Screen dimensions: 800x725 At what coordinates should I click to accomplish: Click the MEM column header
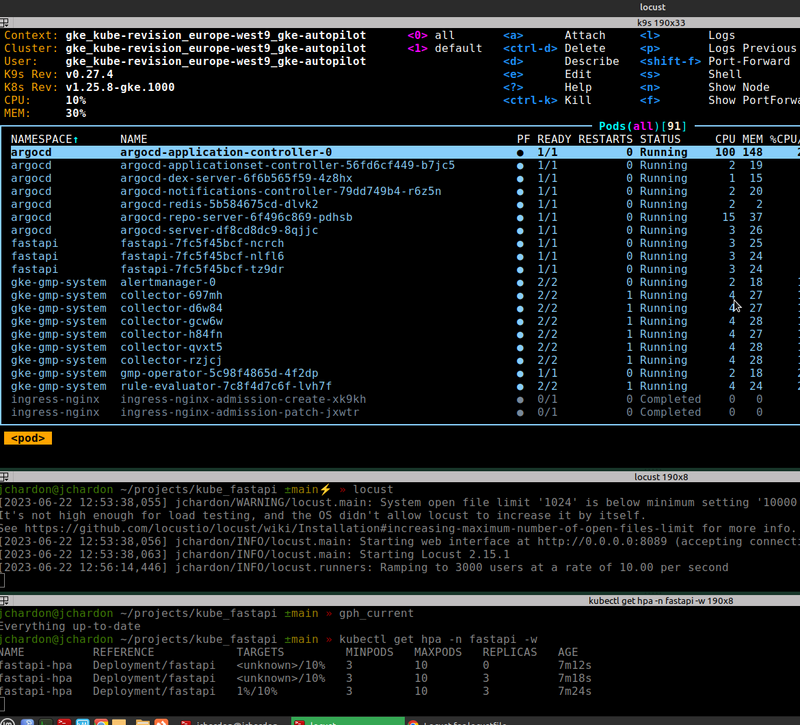[752, 139]
